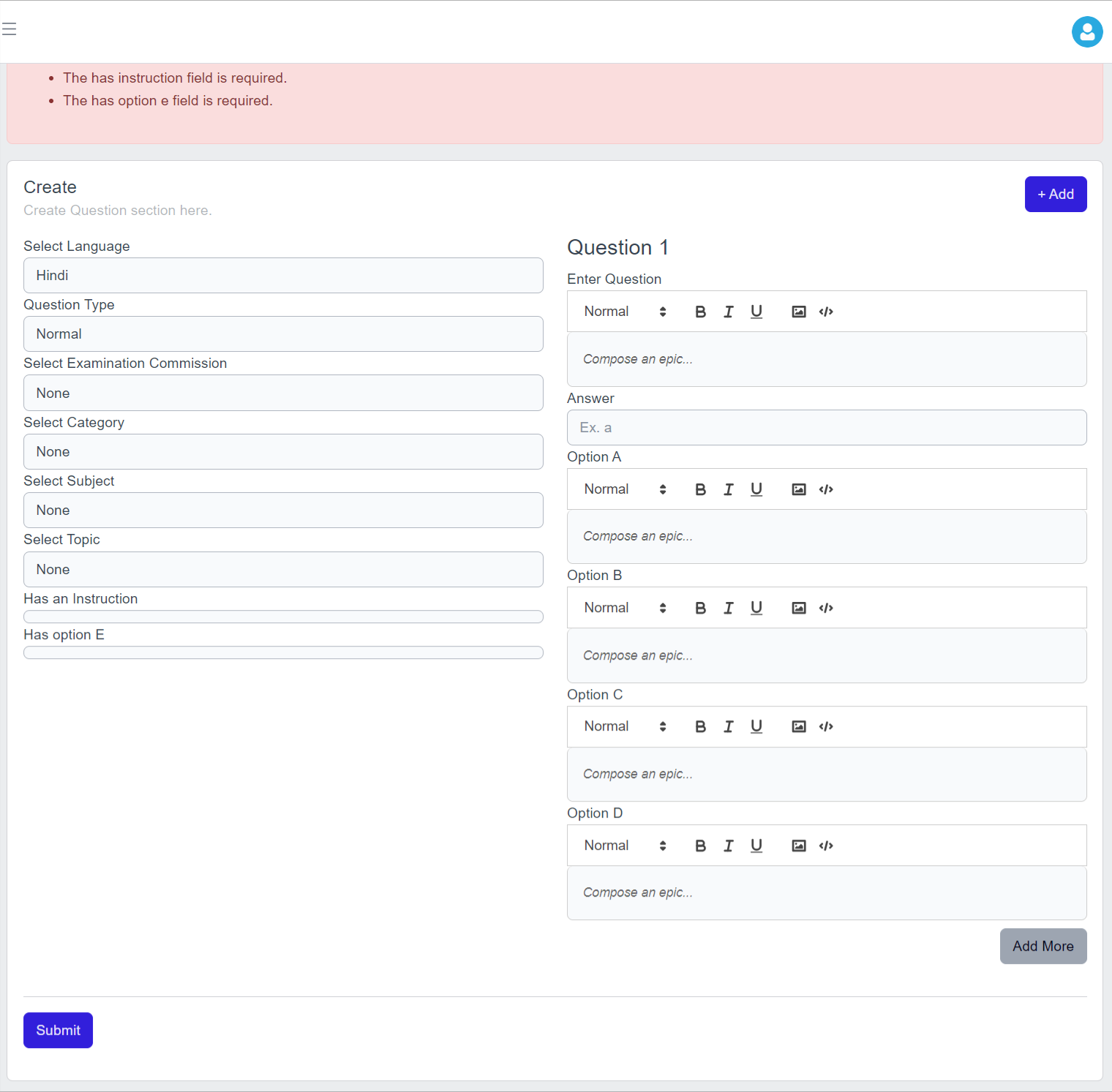1112x1092 pixels.
Task: Open Has an Instruction field
Action: point(283,617)
